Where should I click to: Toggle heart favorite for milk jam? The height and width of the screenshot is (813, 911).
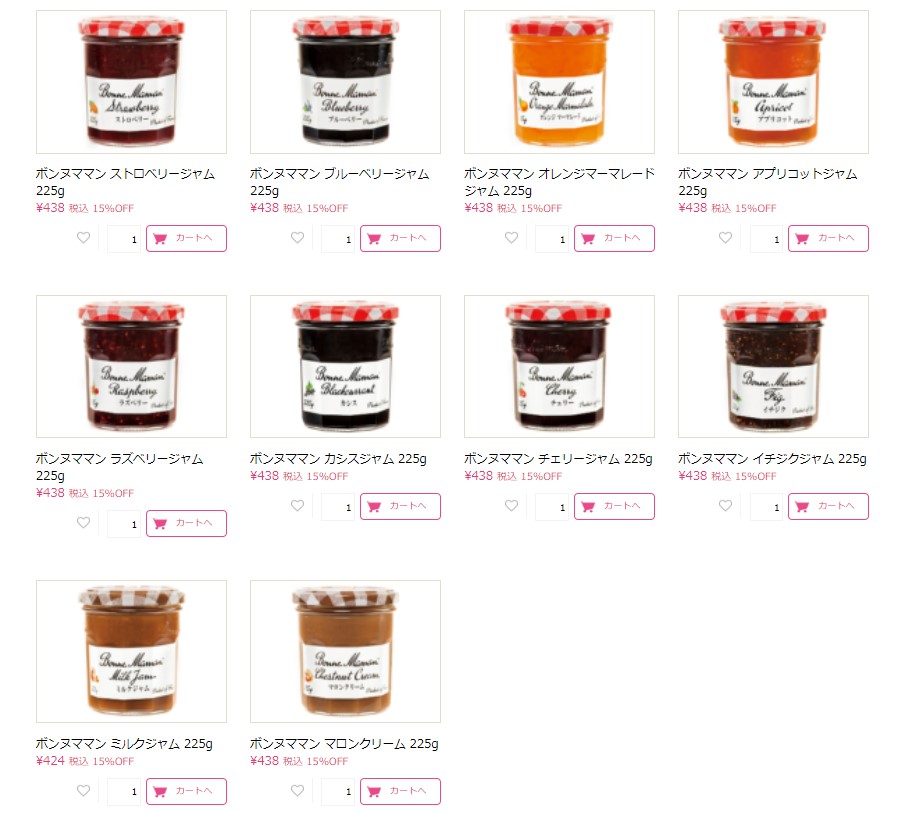[x=84, y=790]
